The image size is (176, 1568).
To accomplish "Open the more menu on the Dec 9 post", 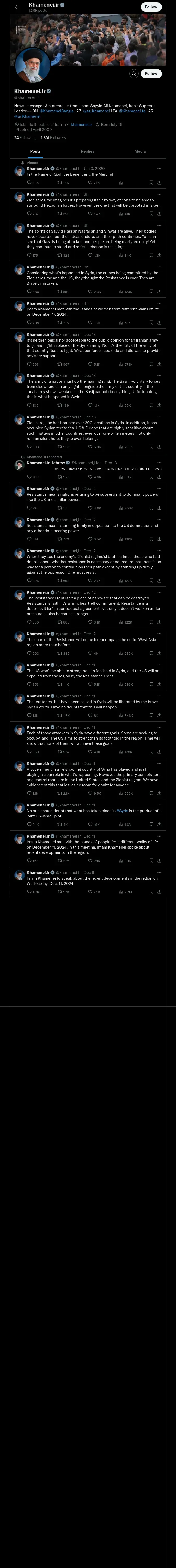I will 160,872.
